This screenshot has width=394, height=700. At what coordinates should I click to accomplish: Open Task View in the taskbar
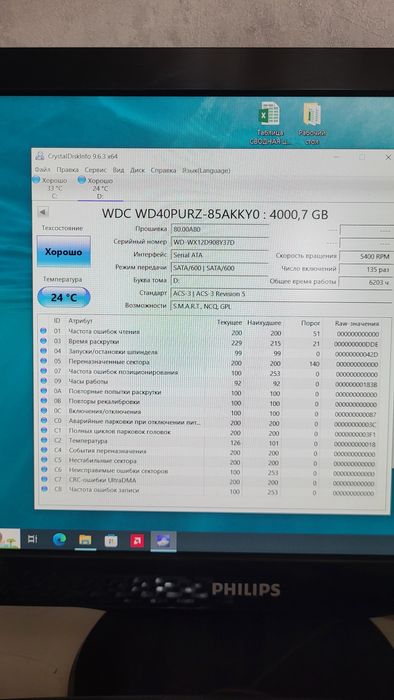point(33,539)
